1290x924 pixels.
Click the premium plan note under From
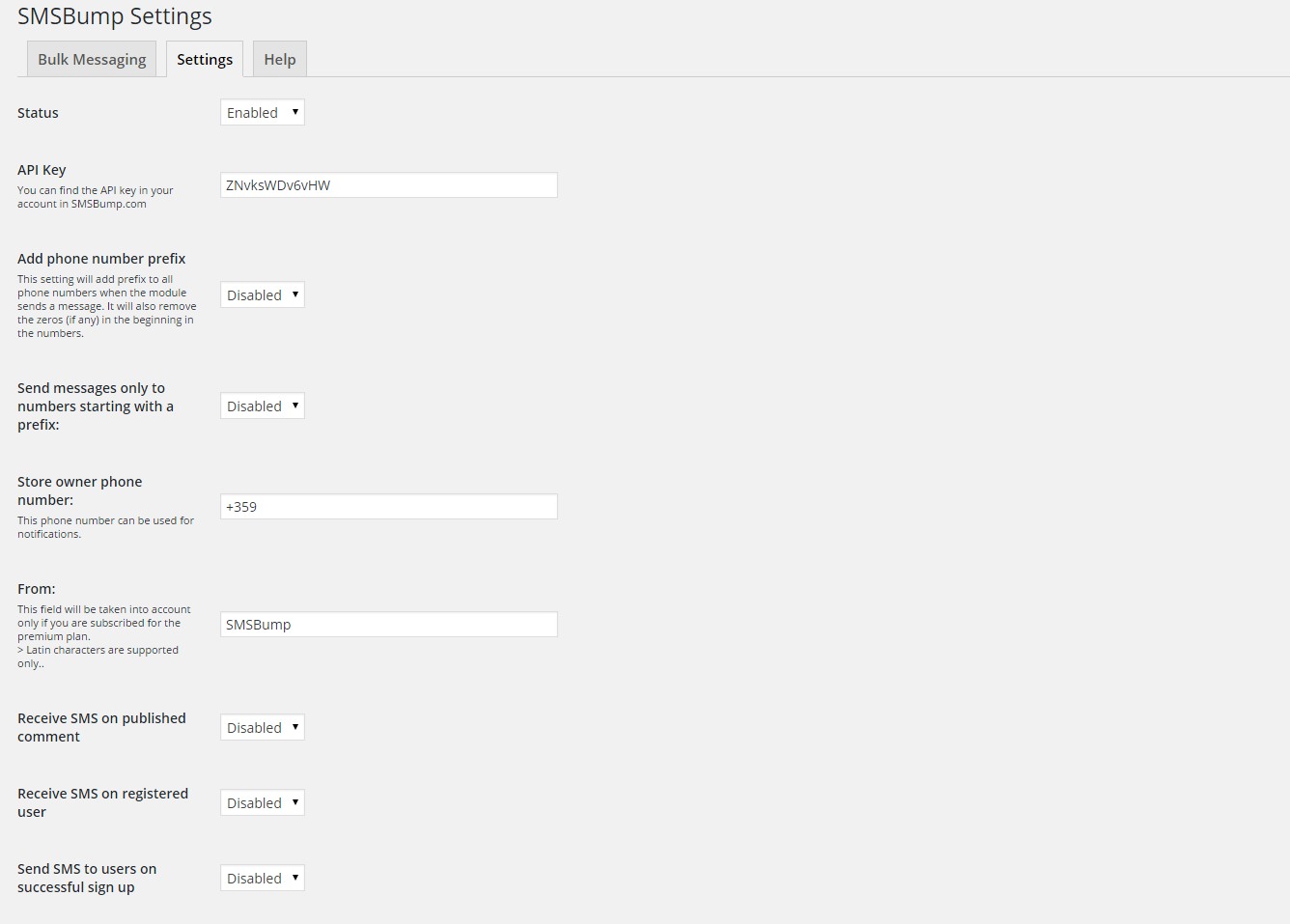tap(104, 636)
